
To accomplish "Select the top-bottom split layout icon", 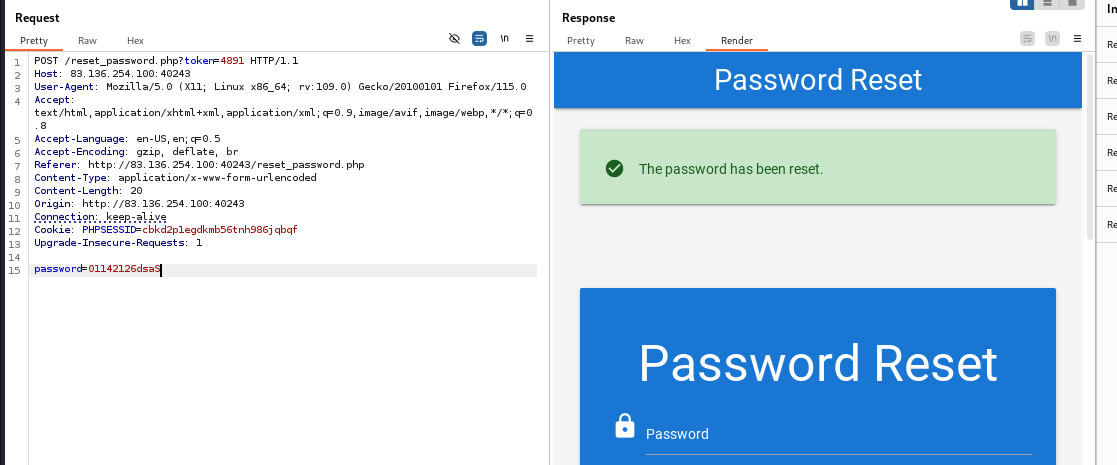I will 1047,3.
